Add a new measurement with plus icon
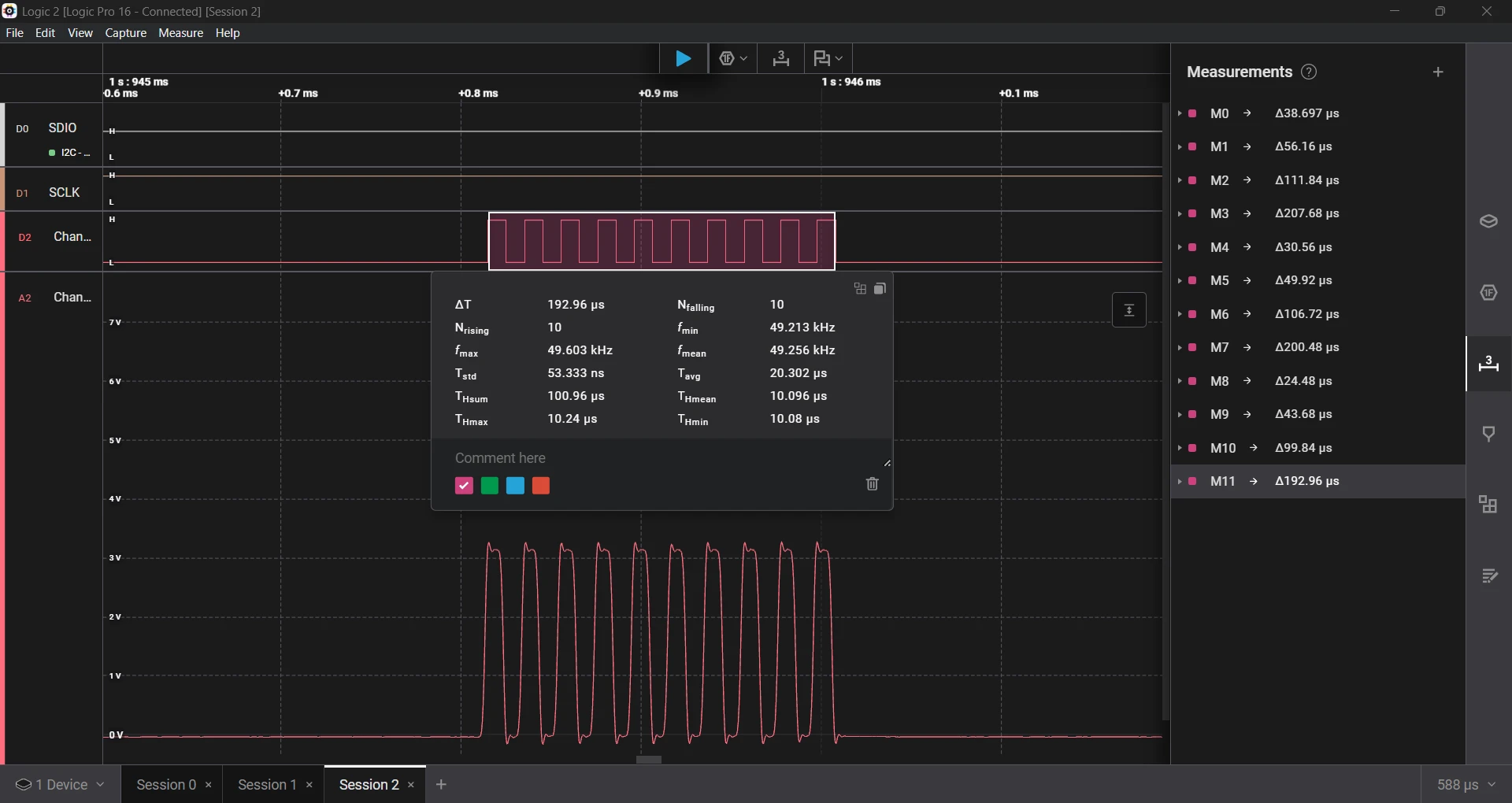The width and height of the screenshot is (1512, 803). [x=1438, y=72]
